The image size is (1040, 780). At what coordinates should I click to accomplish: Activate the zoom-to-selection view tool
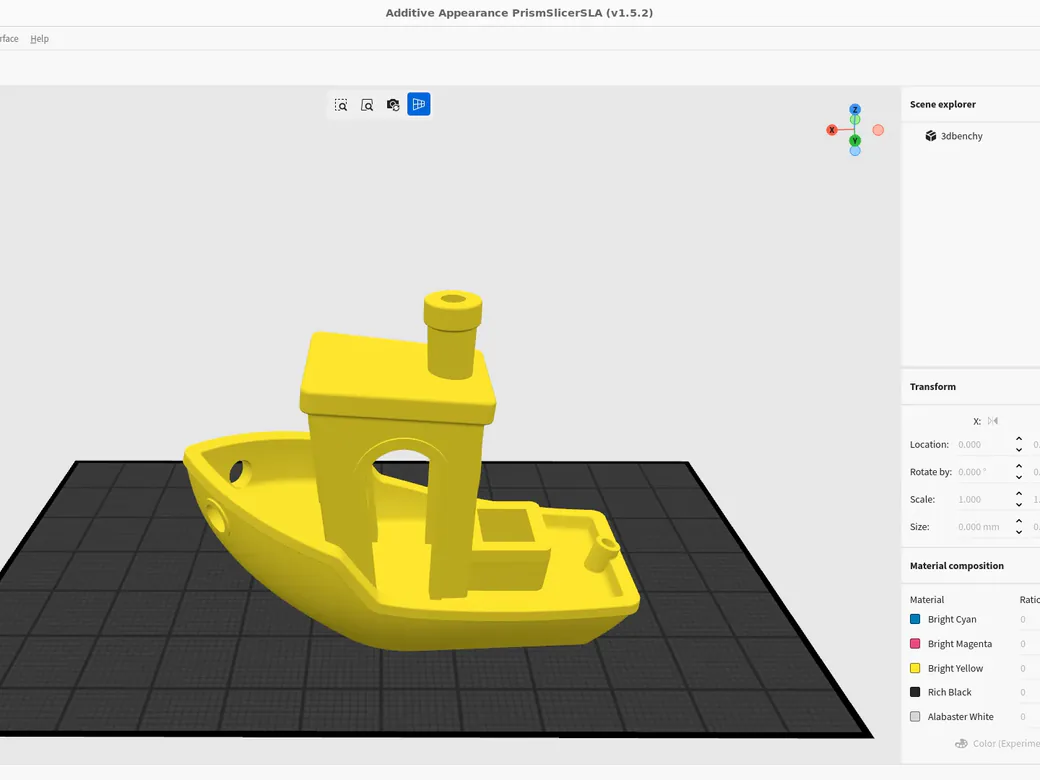coord(341,105)
